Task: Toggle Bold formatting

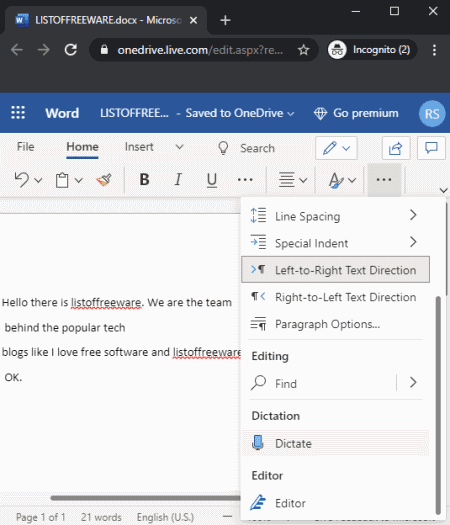Action: point(144,180)
